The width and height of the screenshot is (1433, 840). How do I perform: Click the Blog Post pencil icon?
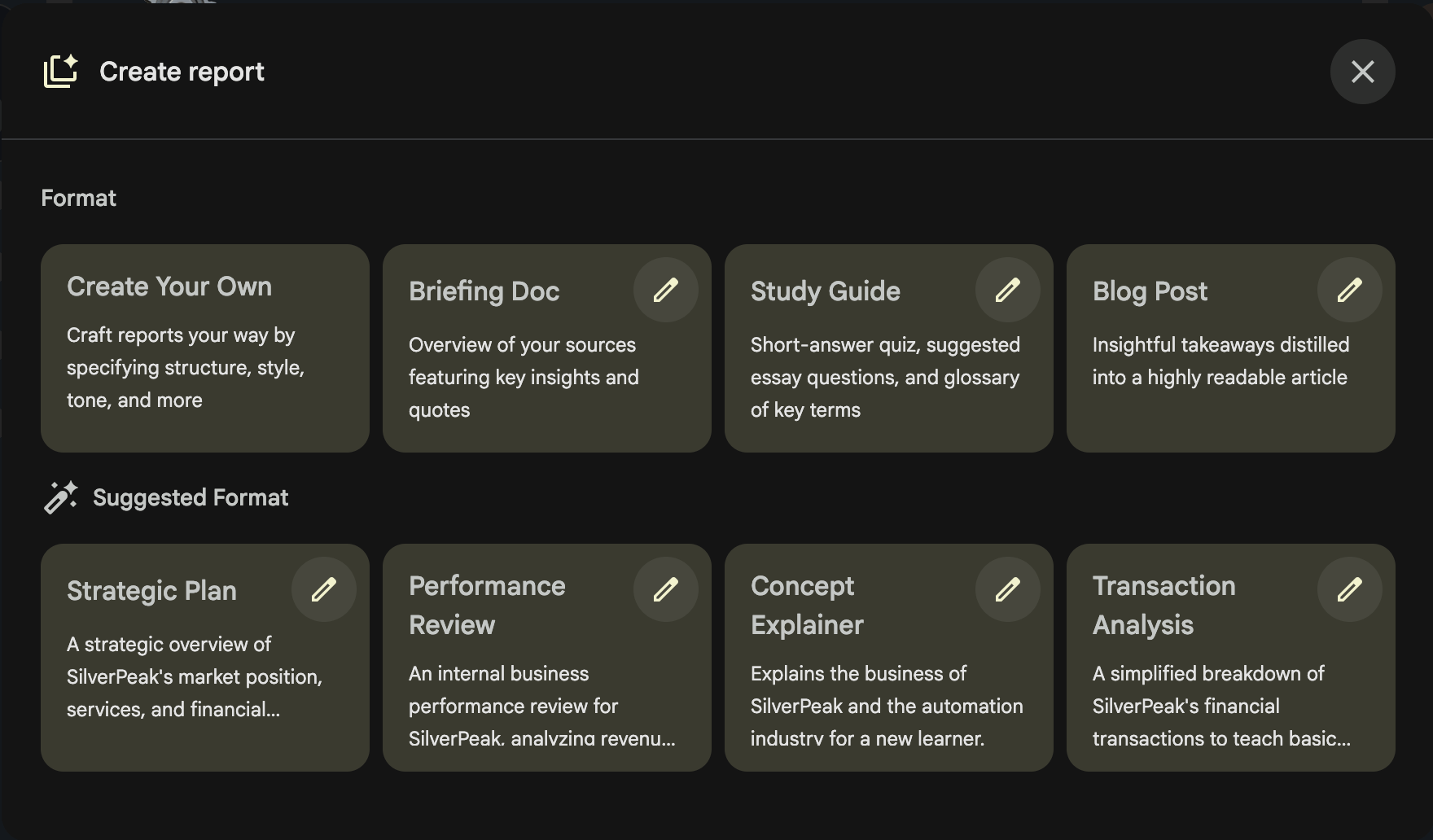click(x=1349, y=290)
